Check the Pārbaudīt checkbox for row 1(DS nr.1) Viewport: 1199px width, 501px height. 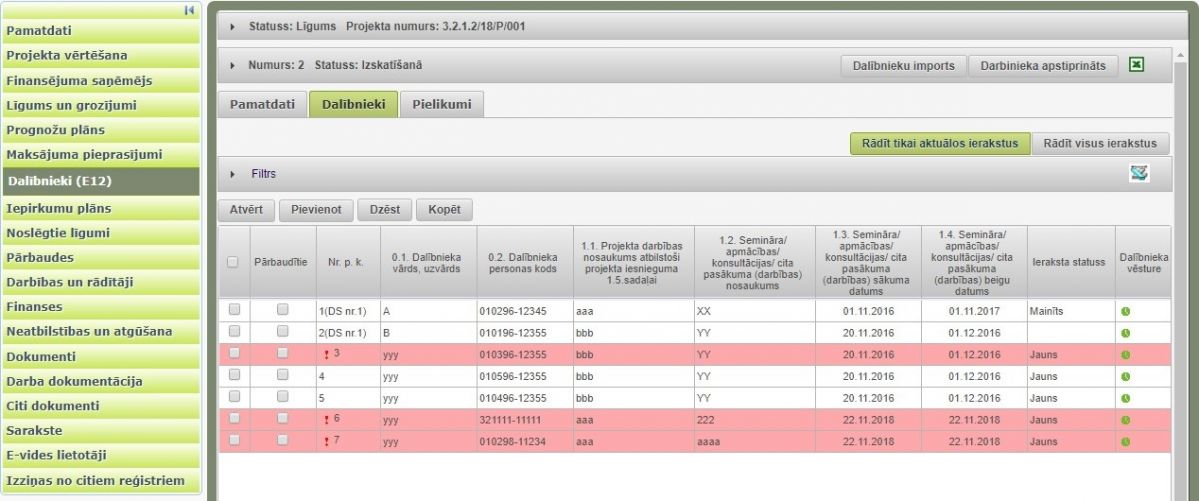pyautogui.click(x=283, y=311)
